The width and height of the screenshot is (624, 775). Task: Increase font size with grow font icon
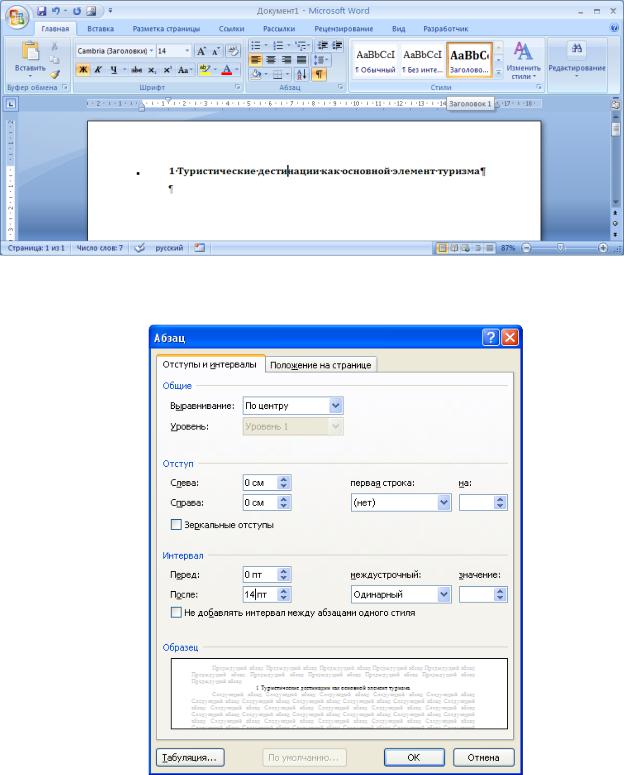[201, 51]
